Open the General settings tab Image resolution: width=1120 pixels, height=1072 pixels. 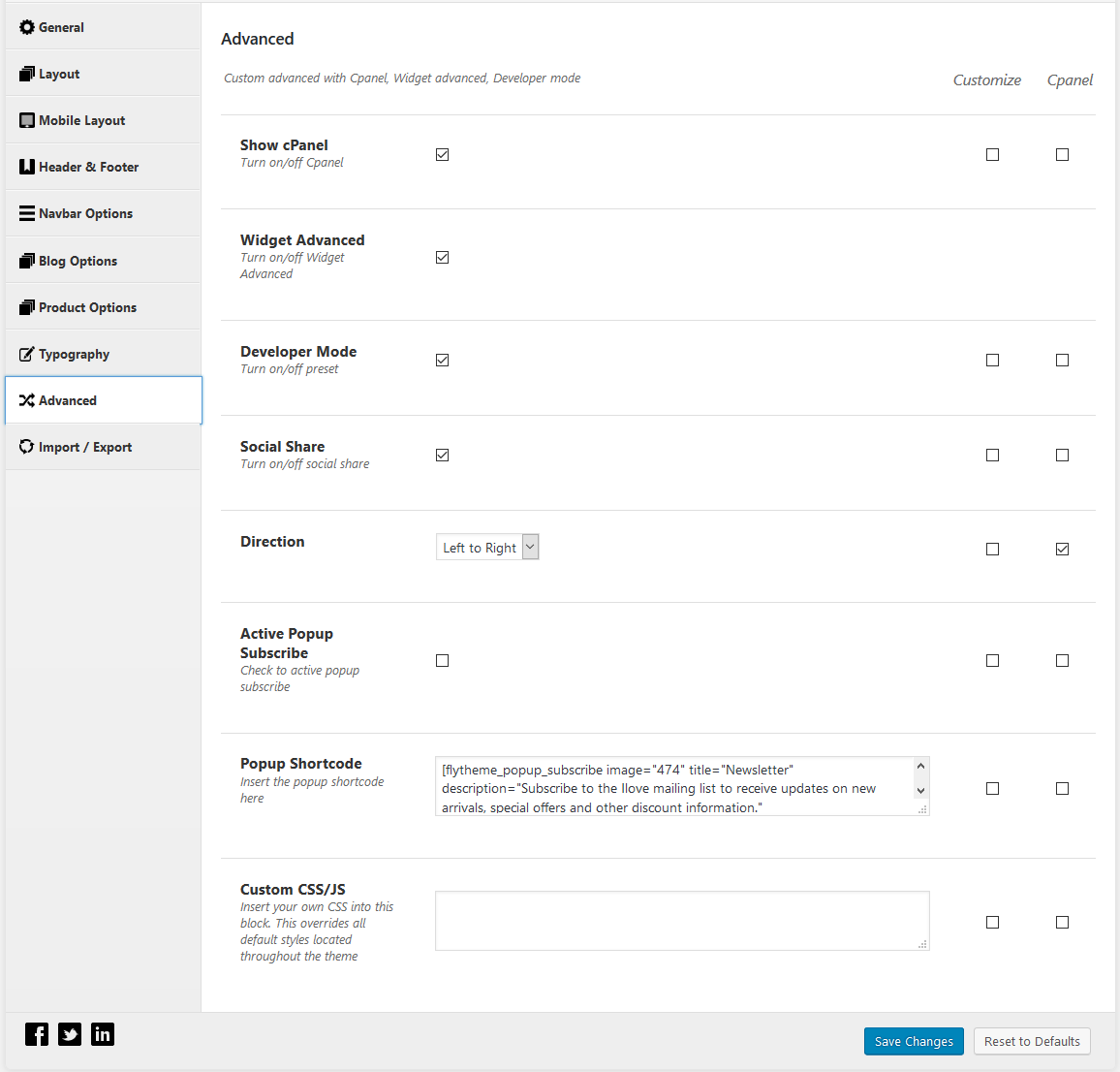click(x=103, y=27)
